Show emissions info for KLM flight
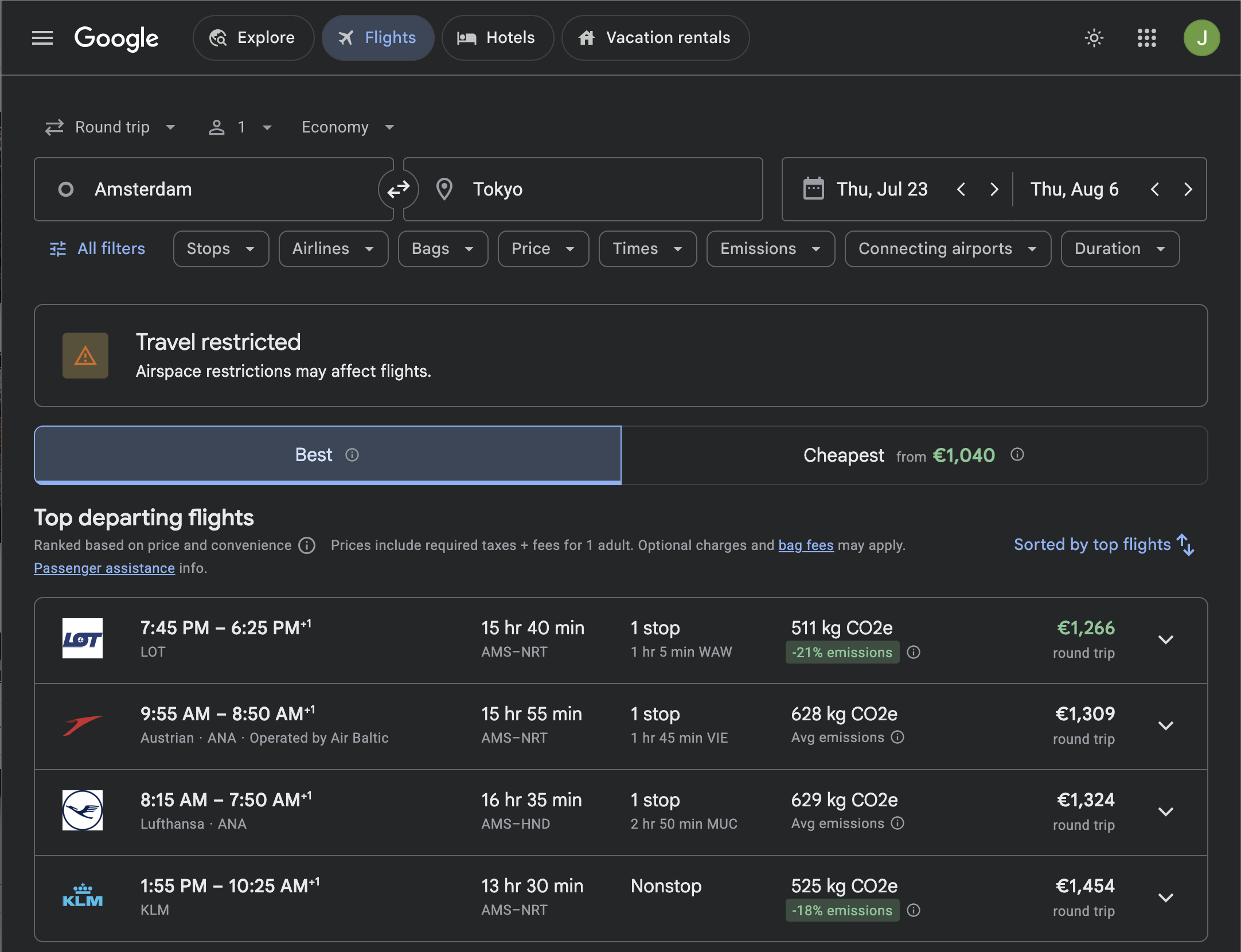 click(914, 910)
